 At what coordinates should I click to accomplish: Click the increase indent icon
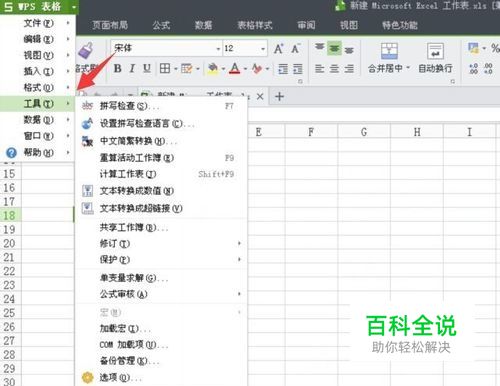pyautogui.click(x=298, y=69)
